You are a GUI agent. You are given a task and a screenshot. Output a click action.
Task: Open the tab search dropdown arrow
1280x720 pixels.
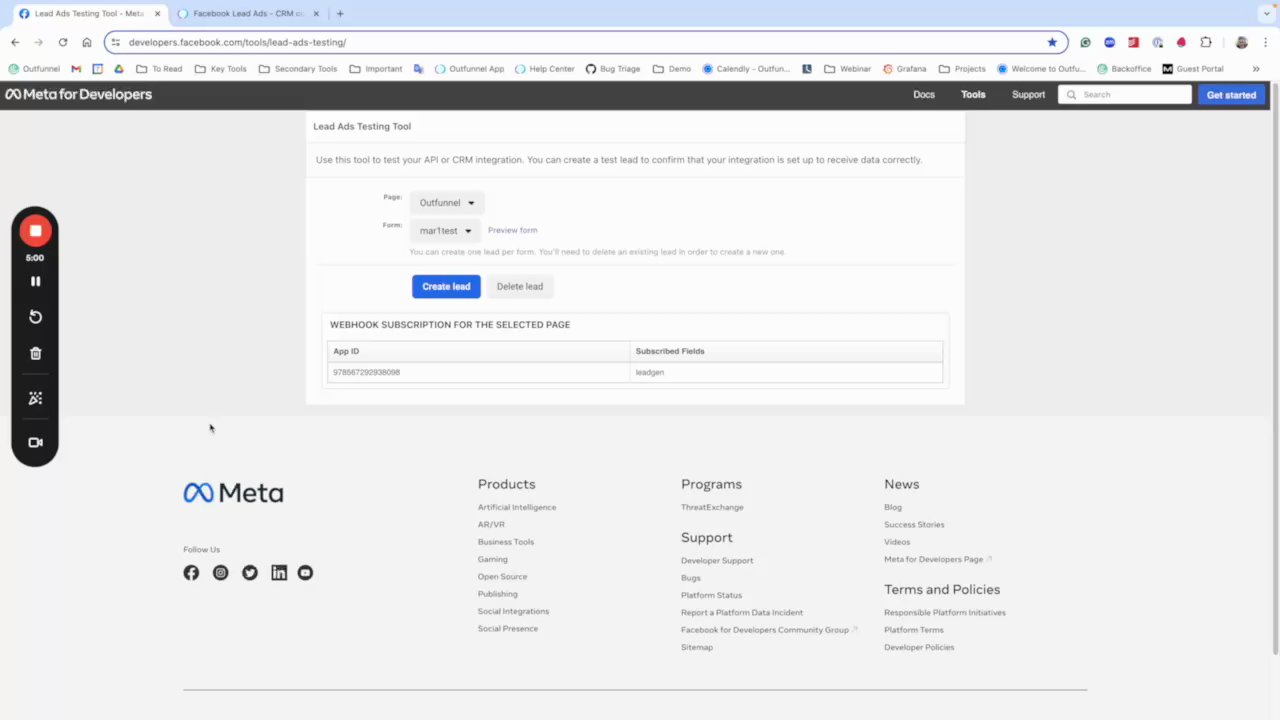1266,14
